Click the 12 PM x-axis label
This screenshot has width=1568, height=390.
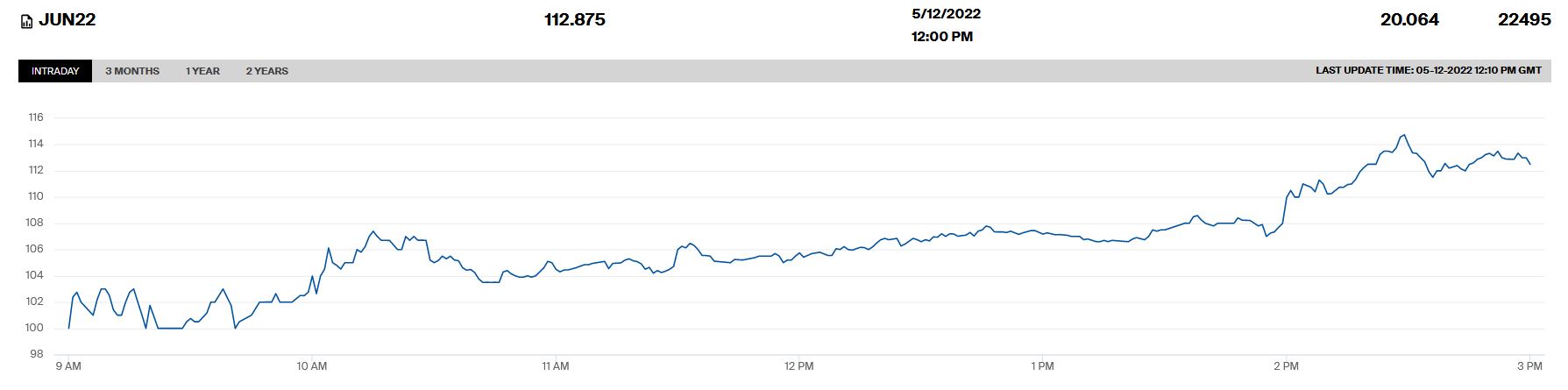798,366
